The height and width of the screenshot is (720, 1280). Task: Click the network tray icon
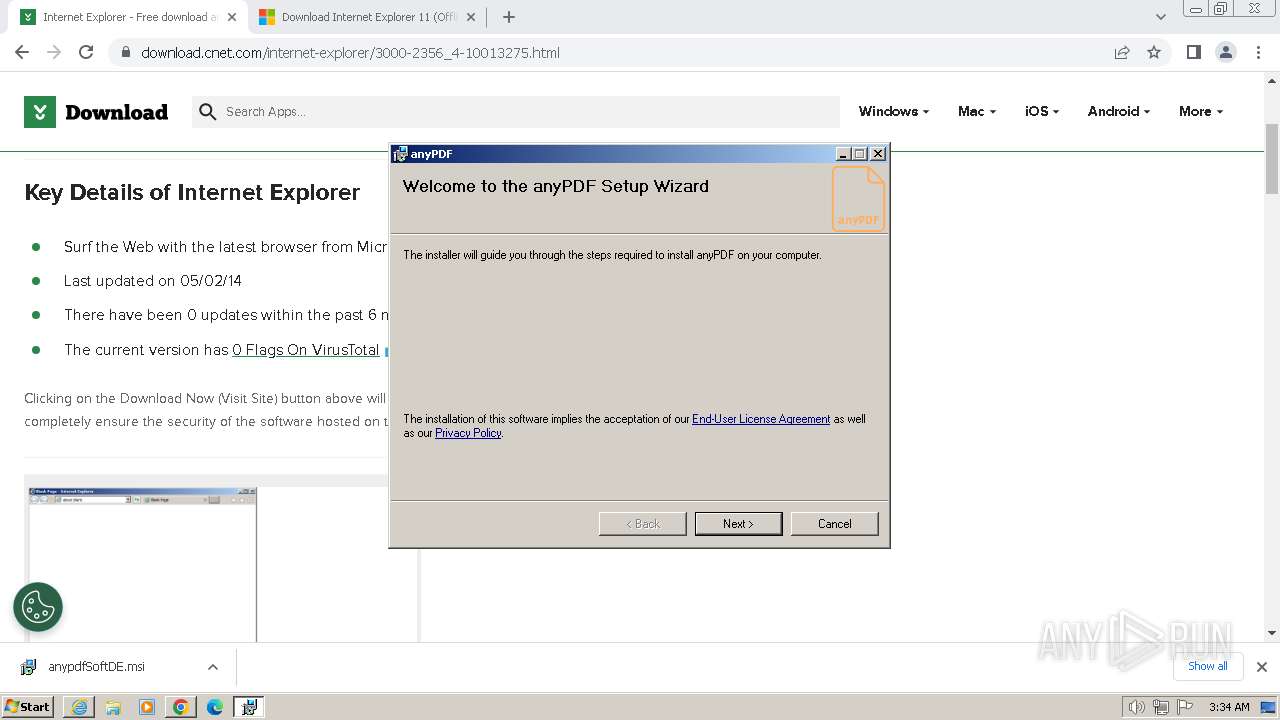coord(1161,707)
